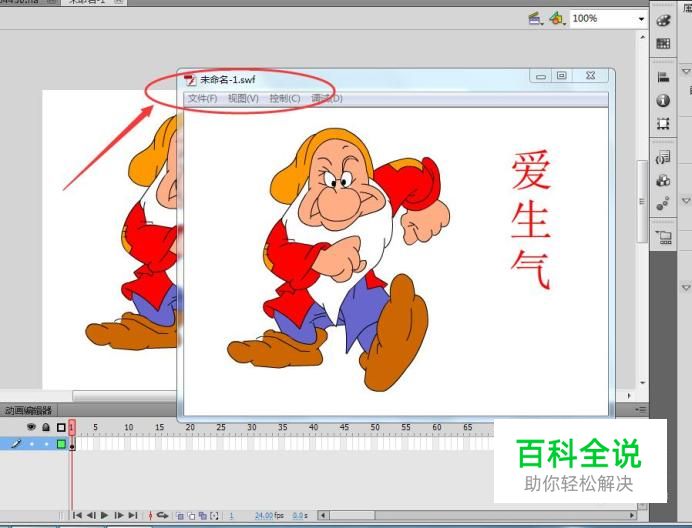
Task: Open Debug menu in the SWF window
Action: 327,98
